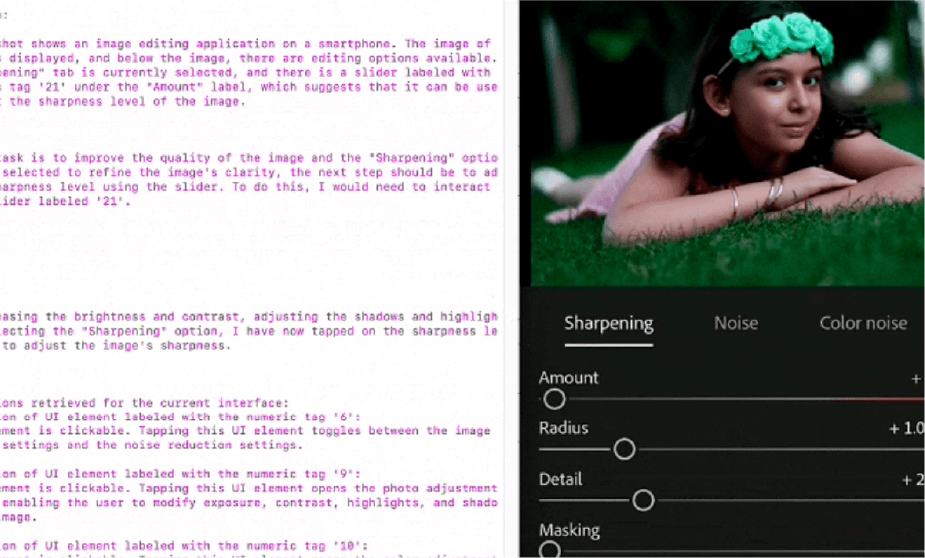925x558 pixels.
Task: Click the Detail slider knob
Action: 643,500
